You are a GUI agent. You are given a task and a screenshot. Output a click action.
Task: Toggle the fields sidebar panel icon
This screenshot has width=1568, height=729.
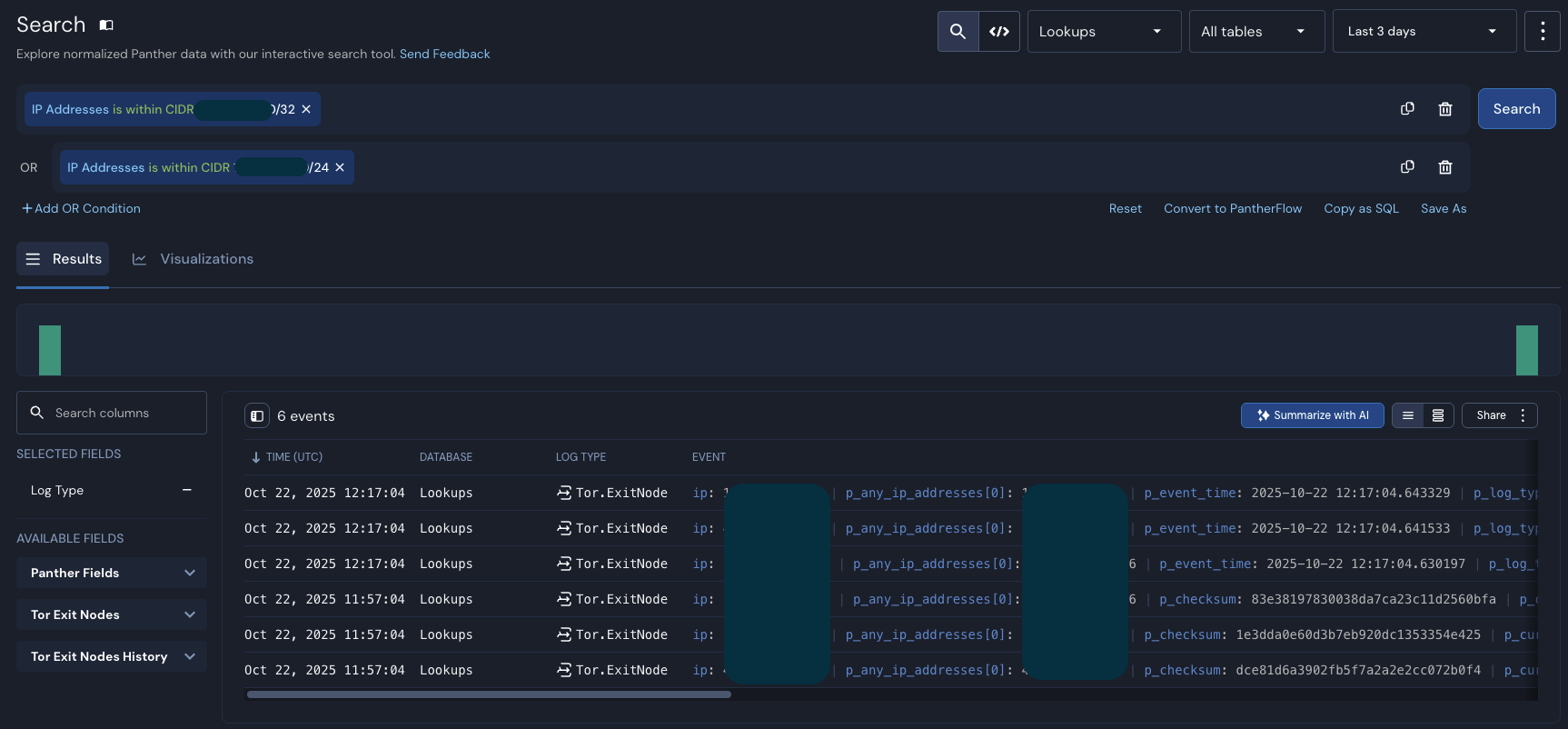click(257, 416)
